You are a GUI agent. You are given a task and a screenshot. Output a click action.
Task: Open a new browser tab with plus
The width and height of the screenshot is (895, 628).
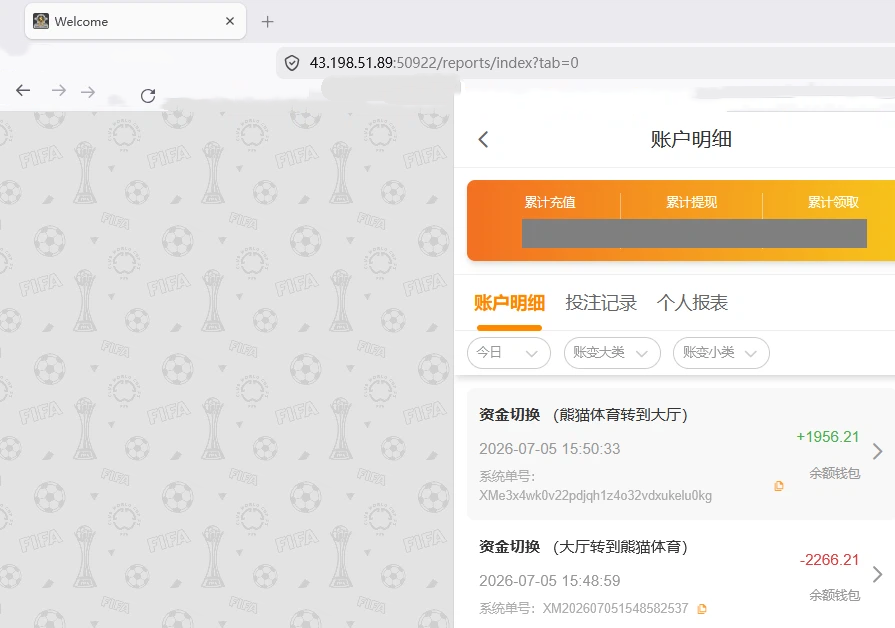tap(267, 22)
